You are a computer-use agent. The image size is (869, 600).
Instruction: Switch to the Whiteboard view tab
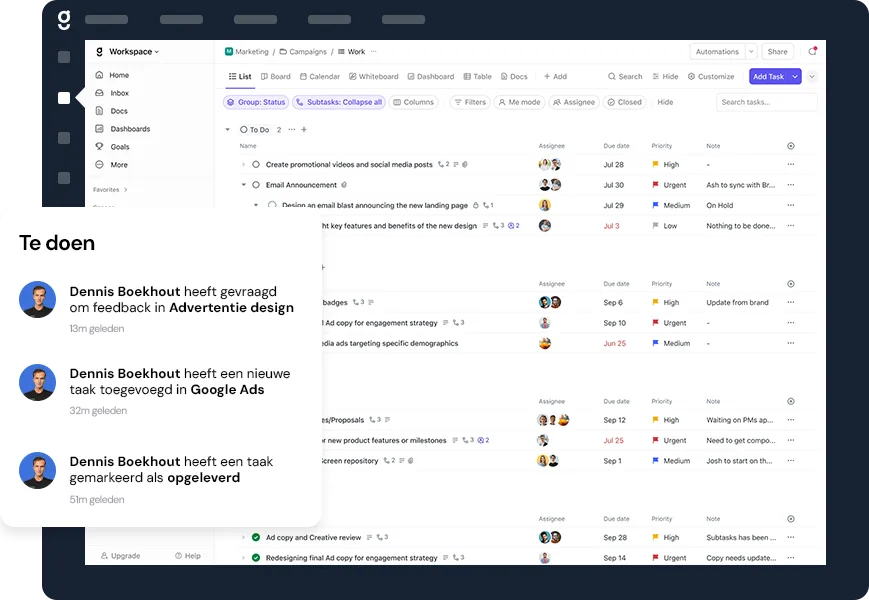pyautogui.click(x=374, y=76)
